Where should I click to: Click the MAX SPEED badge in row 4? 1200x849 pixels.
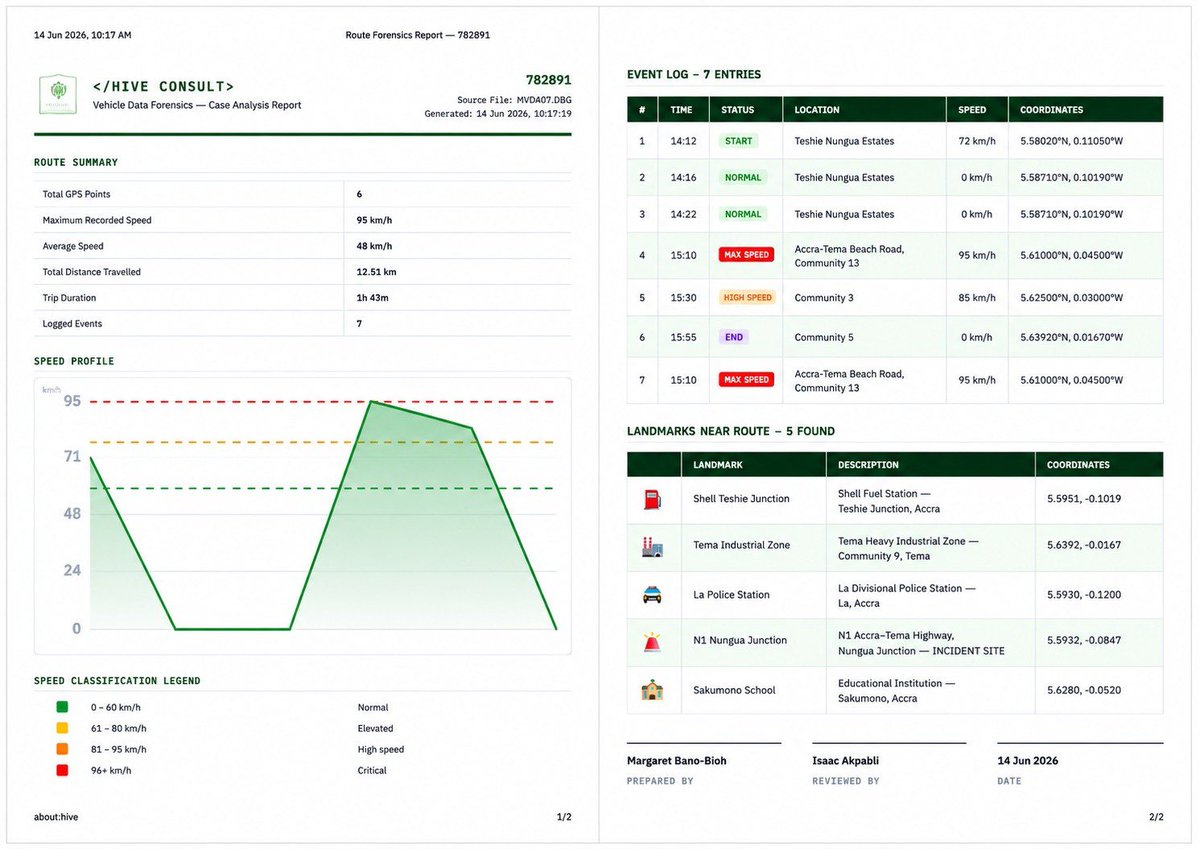point(746,255)
